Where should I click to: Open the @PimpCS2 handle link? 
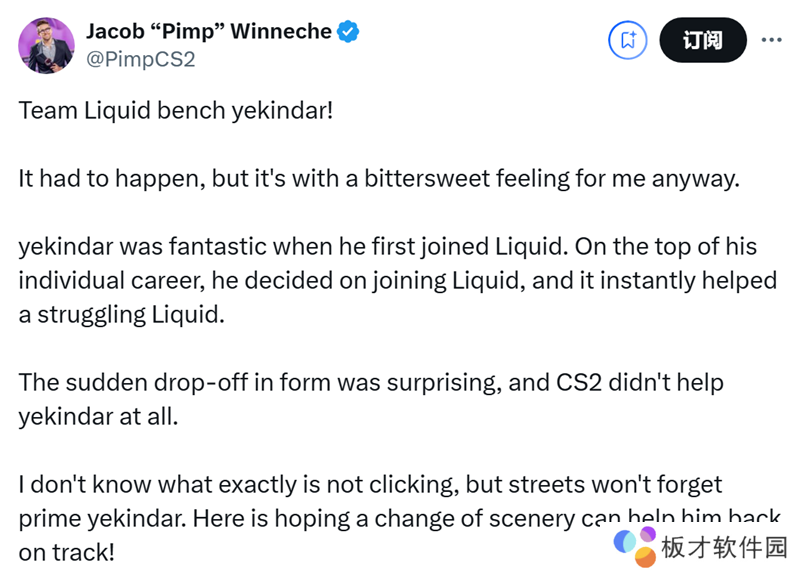click(140, 59)
